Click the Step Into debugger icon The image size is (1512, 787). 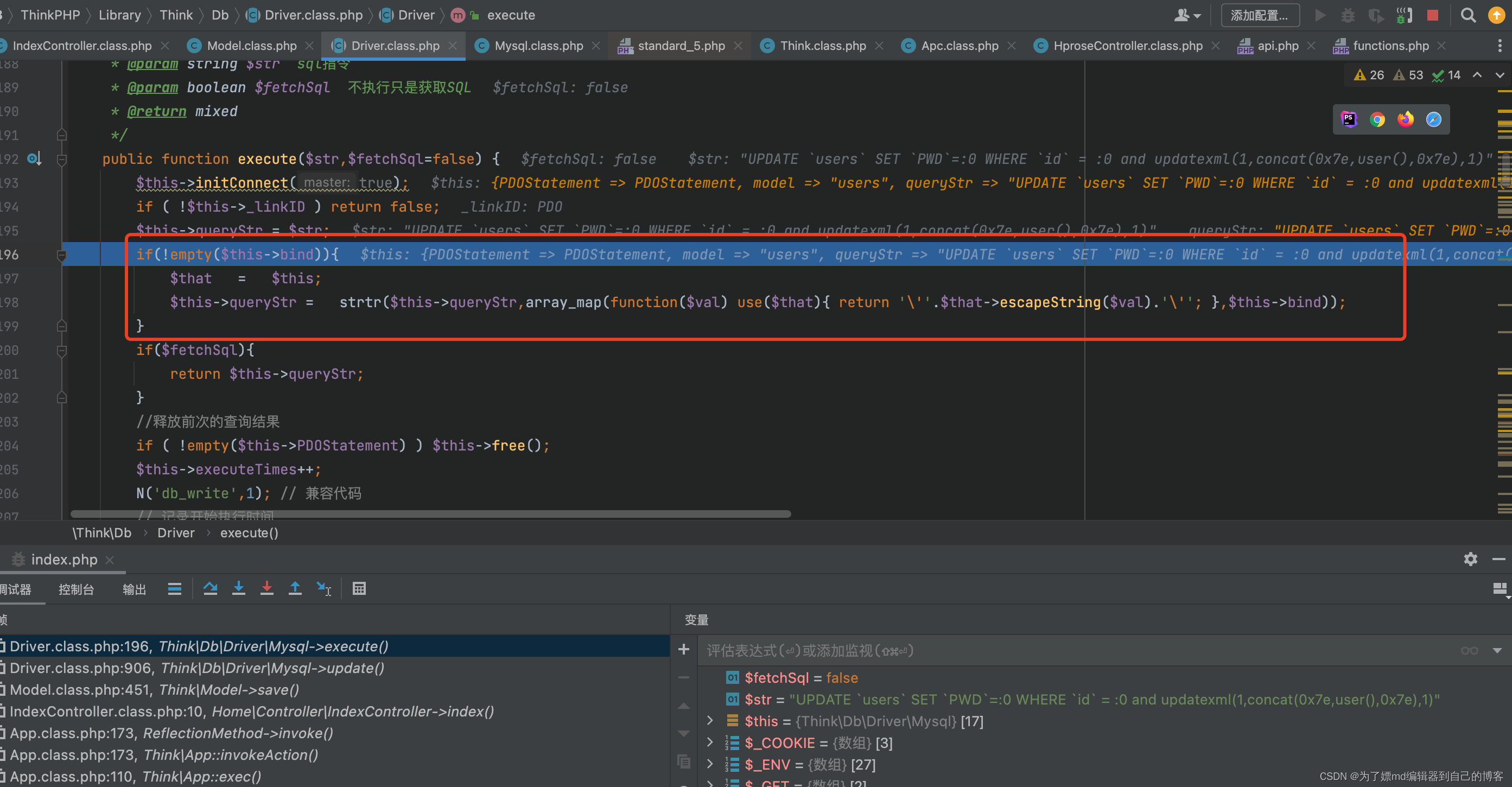[238, 589]
